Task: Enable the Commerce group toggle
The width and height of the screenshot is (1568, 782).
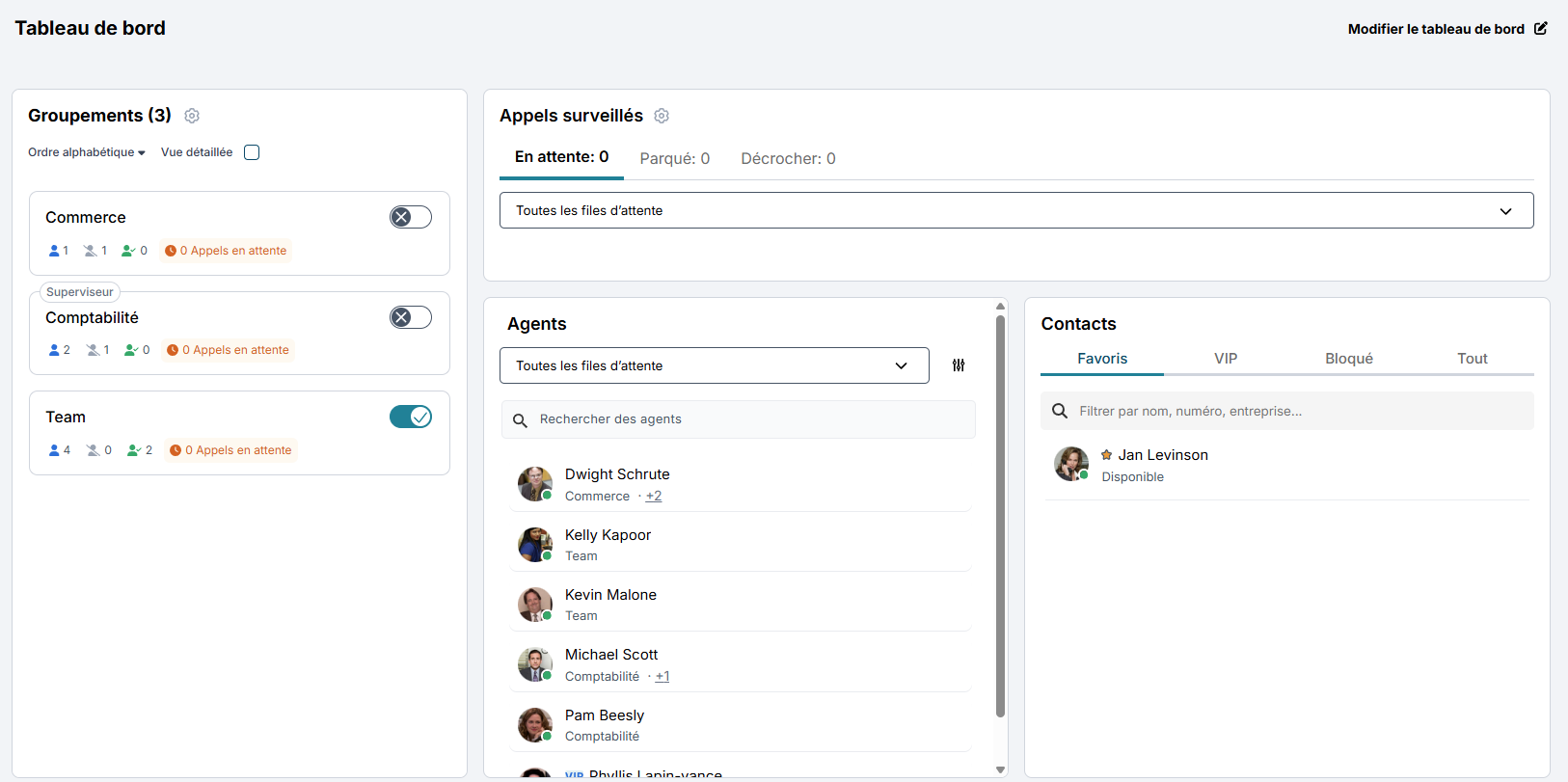Action: 410,217
